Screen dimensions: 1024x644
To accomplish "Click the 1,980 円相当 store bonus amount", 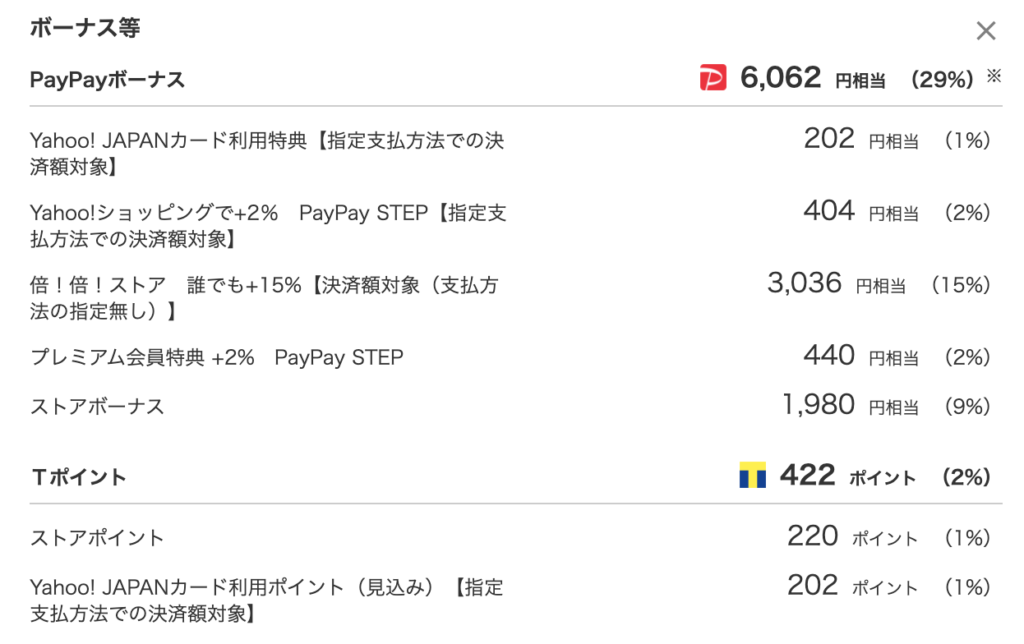I will [x=850, y=405].
